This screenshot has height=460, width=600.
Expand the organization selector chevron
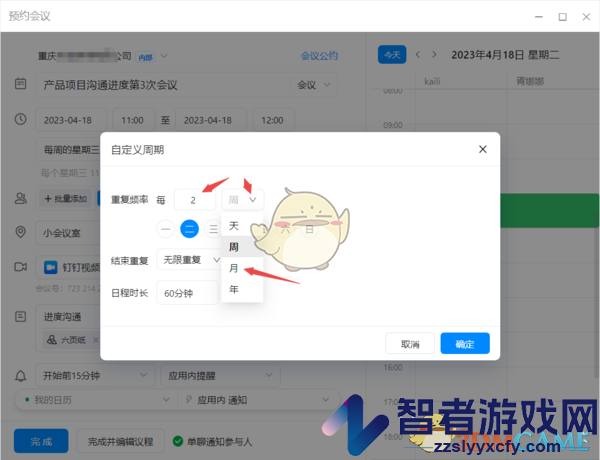click(164, 56)
